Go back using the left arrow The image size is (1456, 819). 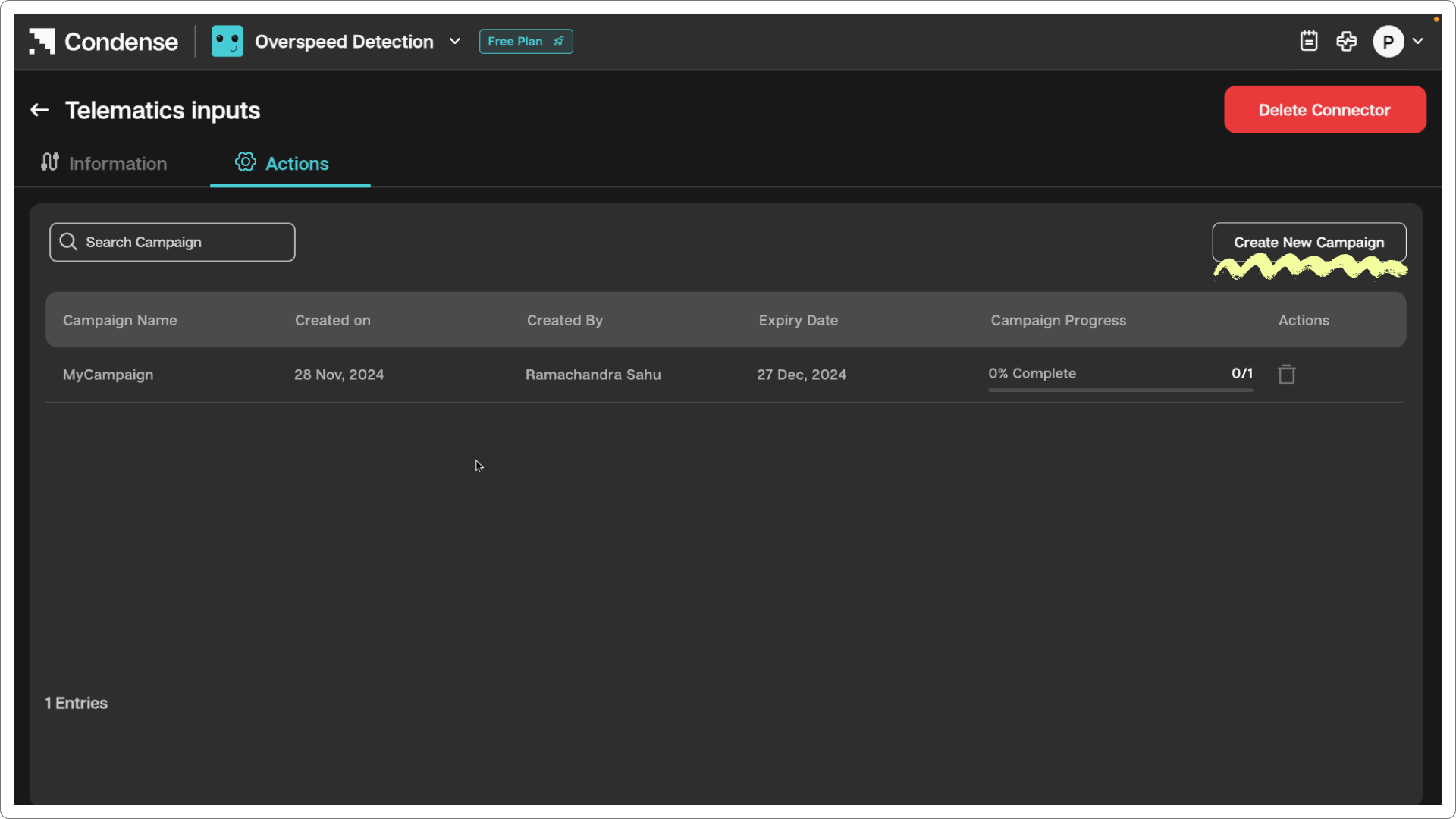click(x=39, y=111)
